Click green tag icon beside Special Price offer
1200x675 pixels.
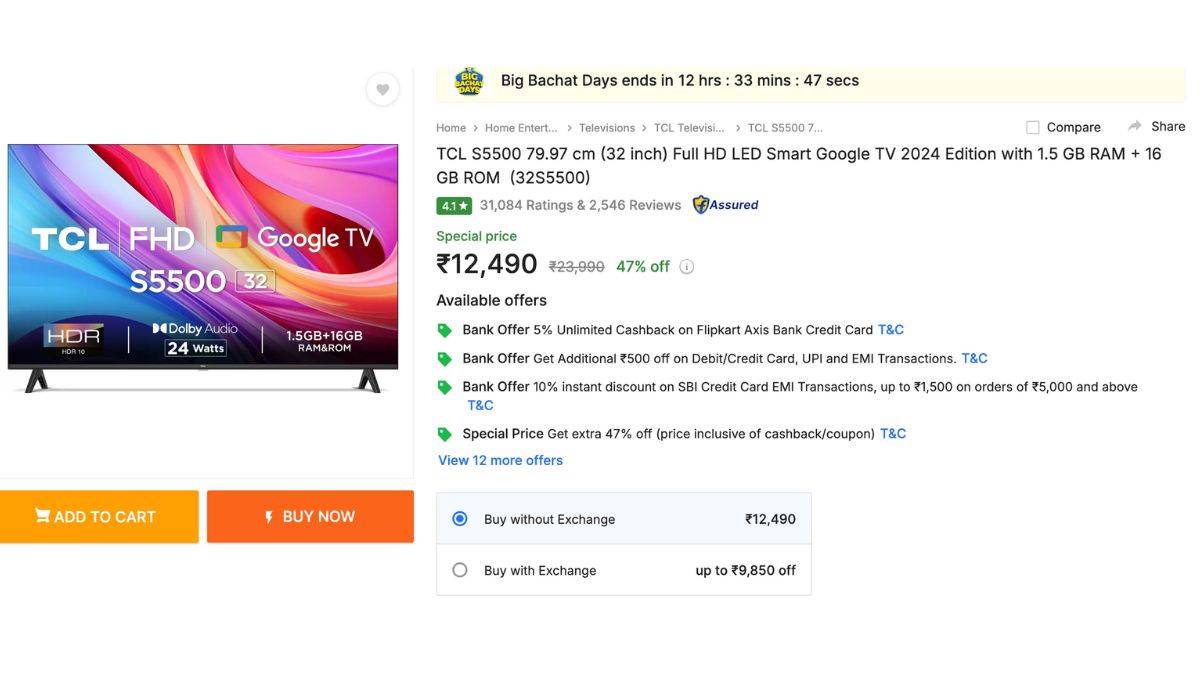pos(445,434)
